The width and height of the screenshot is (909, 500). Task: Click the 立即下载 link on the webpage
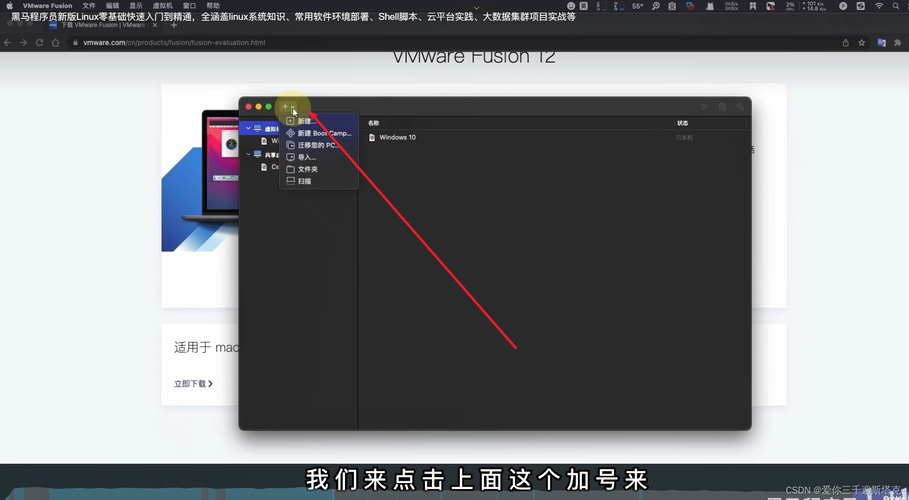coord(193,383)
